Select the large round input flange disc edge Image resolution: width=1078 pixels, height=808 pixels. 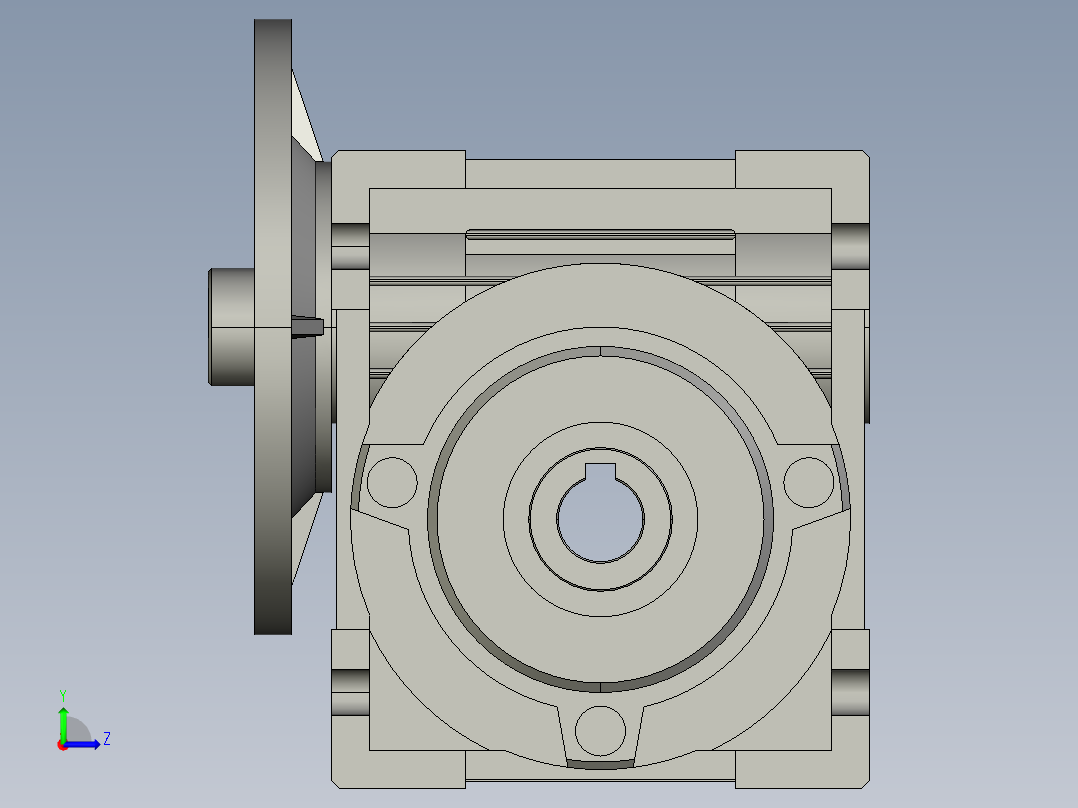click(x=272, y=326)
